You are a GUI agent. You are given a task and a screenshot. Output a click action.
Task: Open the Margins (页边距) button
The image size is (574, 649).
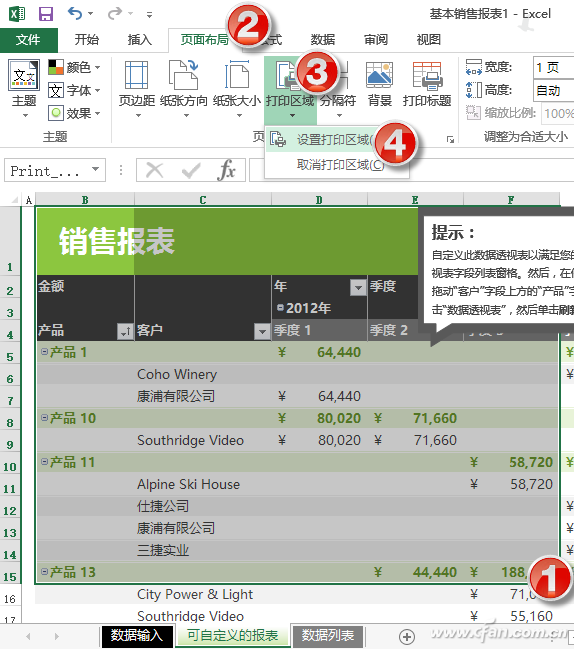[x=137, y=75]
